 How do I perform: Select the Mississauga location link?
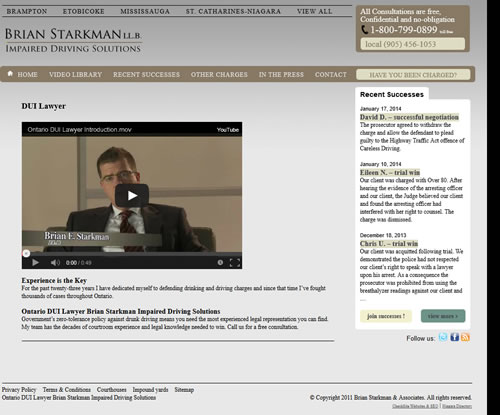pos(145,11)
